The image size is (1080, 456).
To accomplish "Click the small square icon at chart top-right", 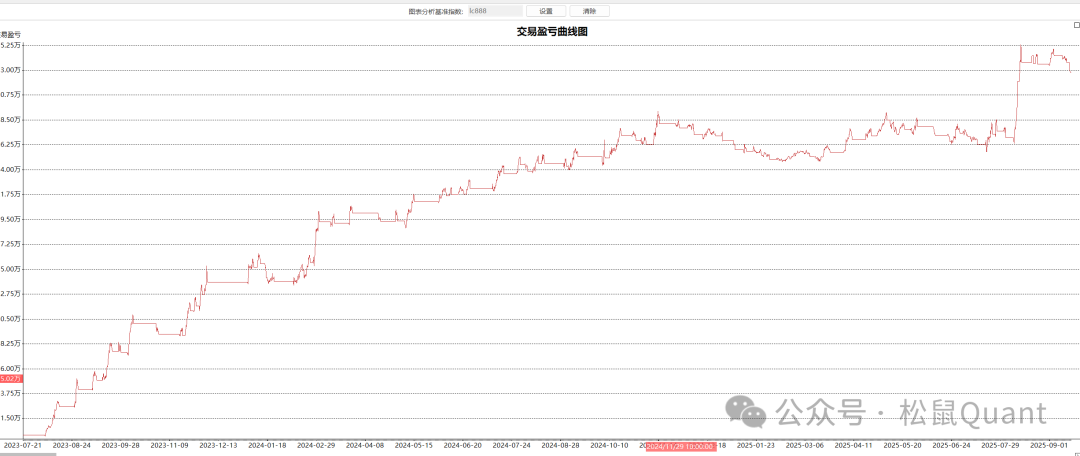I will (1075, 25).
